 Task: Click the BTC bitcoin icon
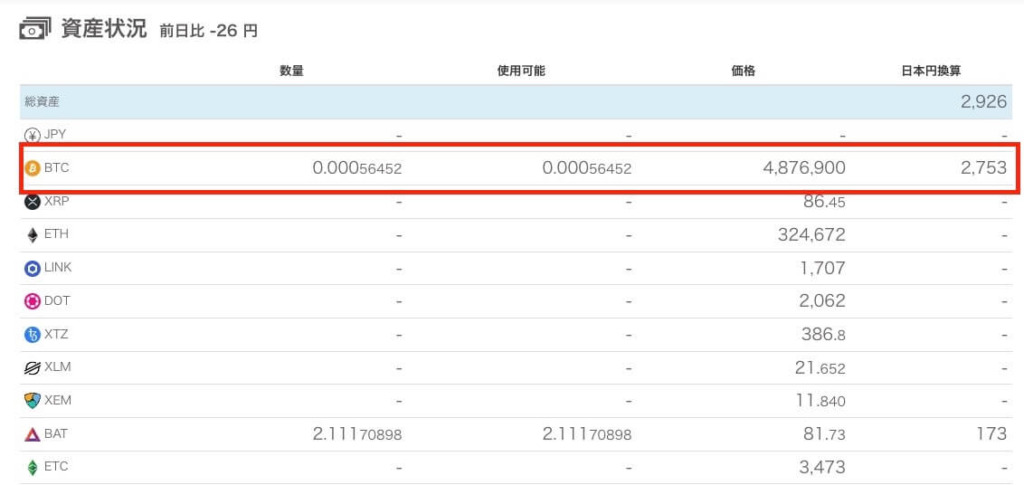tap(32, 168)
